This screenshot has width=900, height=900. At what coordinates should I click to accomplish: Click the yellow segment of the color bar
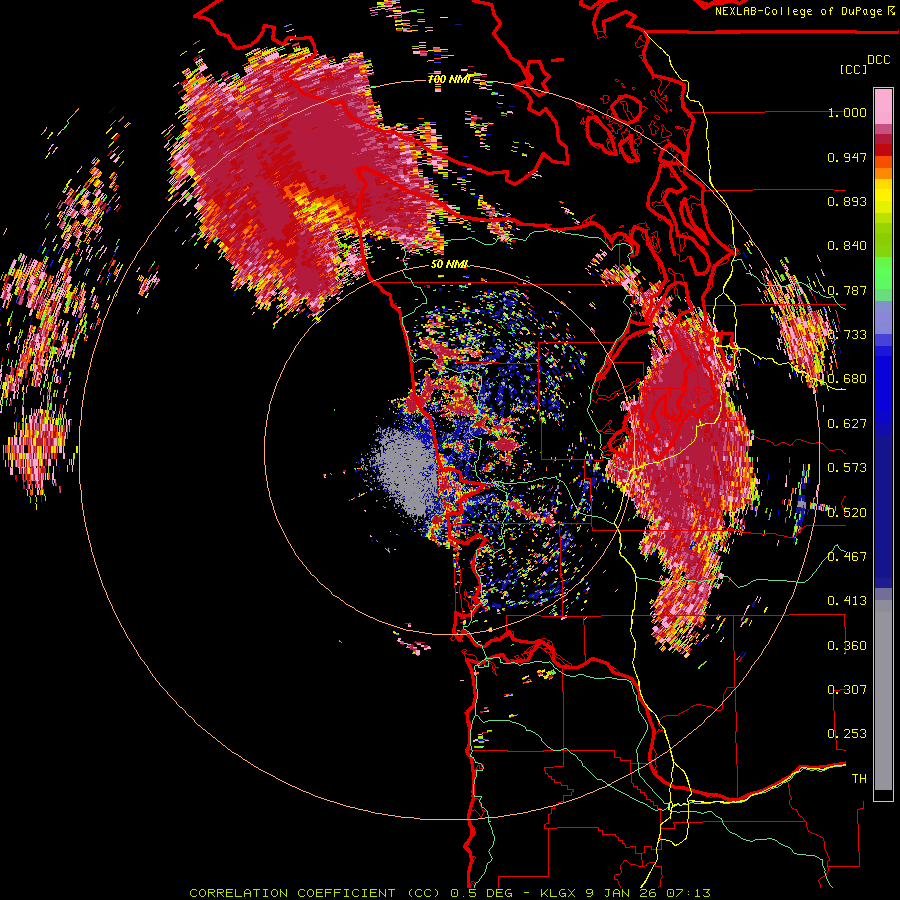pos(883,196)
